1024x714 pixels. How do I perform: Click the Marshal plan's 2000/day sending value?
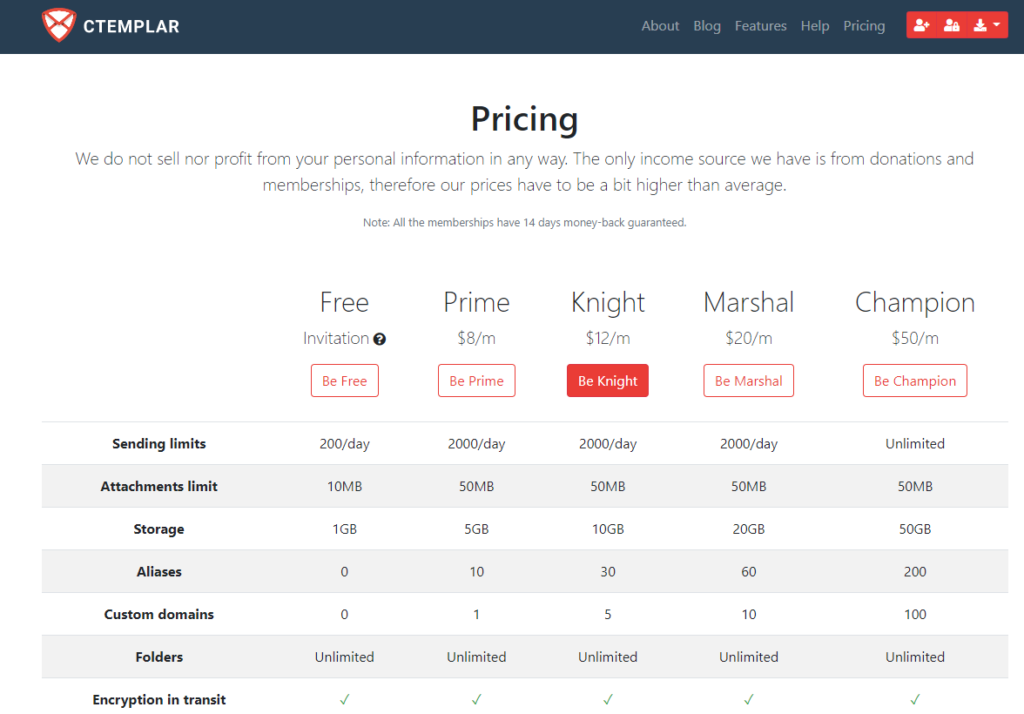[748, 444]
